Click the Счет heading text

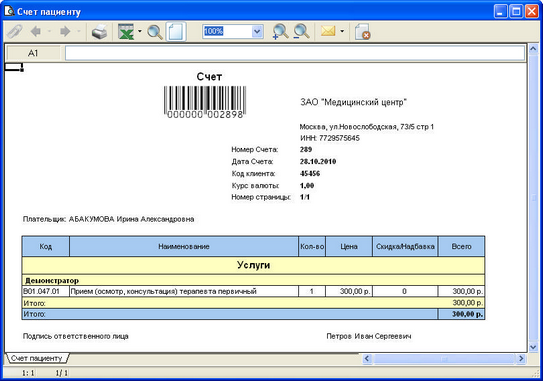point(209,77)
